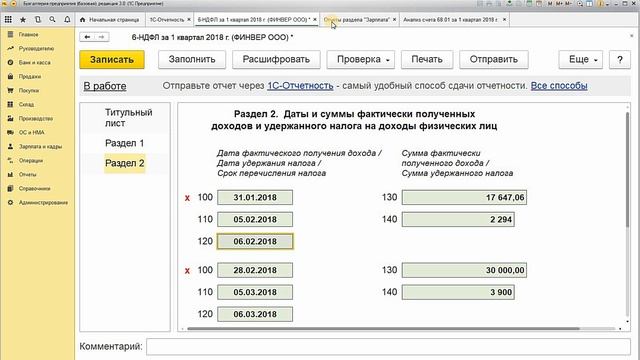Click the ОС и НМА truck icon
The width and height of the screenshot is (640, 360).
pos(11,132)
